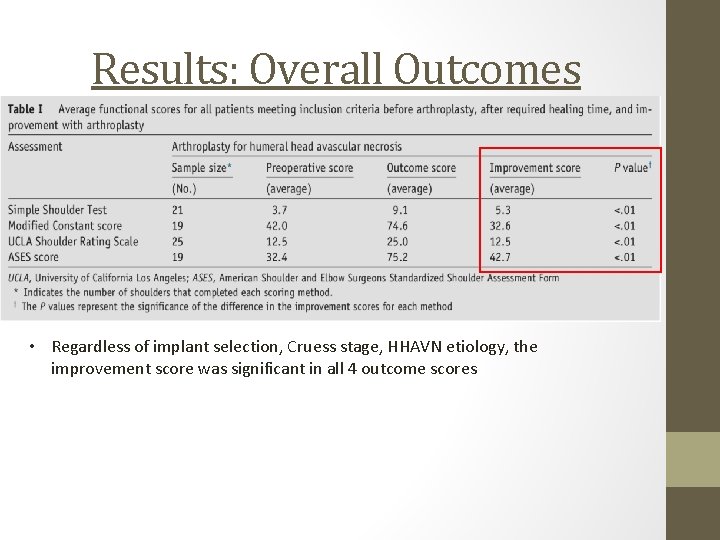Click the 'Sample size' column header
Image resolution: width=720 pixels, height=540 pixels.
click(202, 168)
